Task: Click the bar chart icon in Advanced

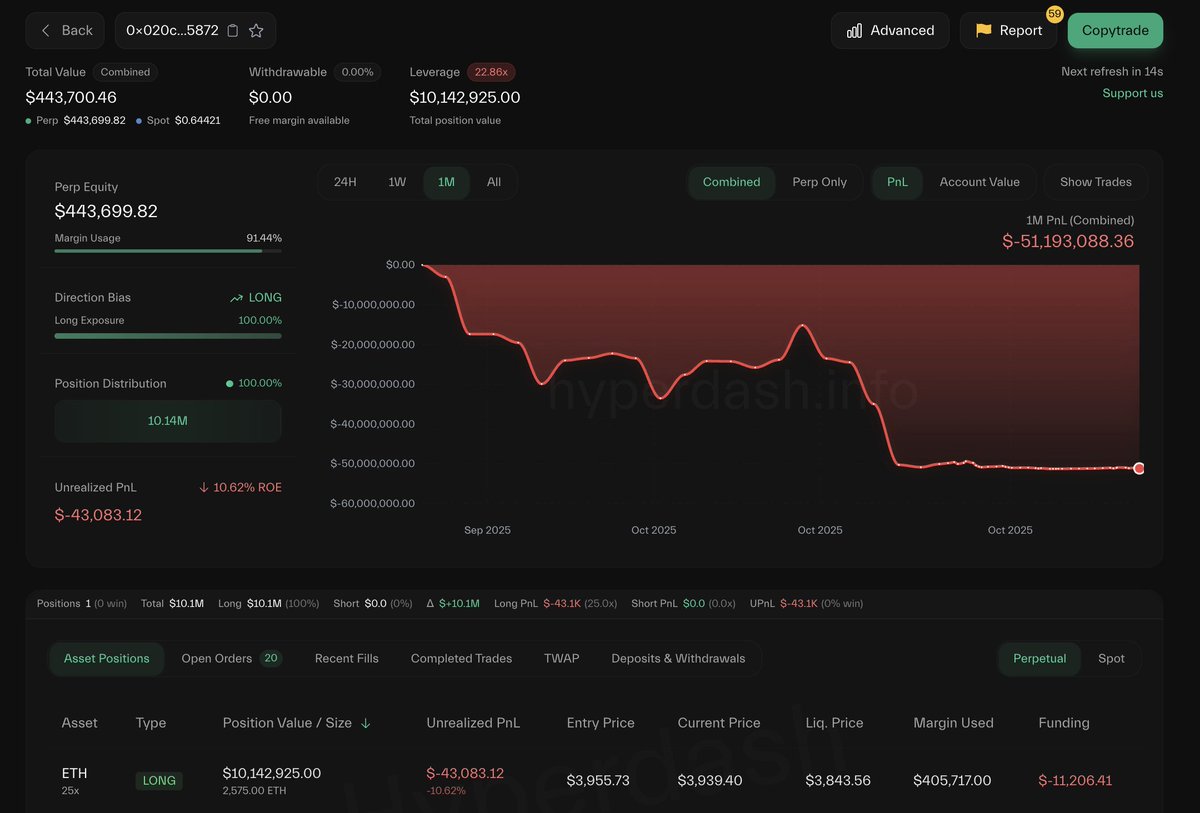Action: coord(854,31)
